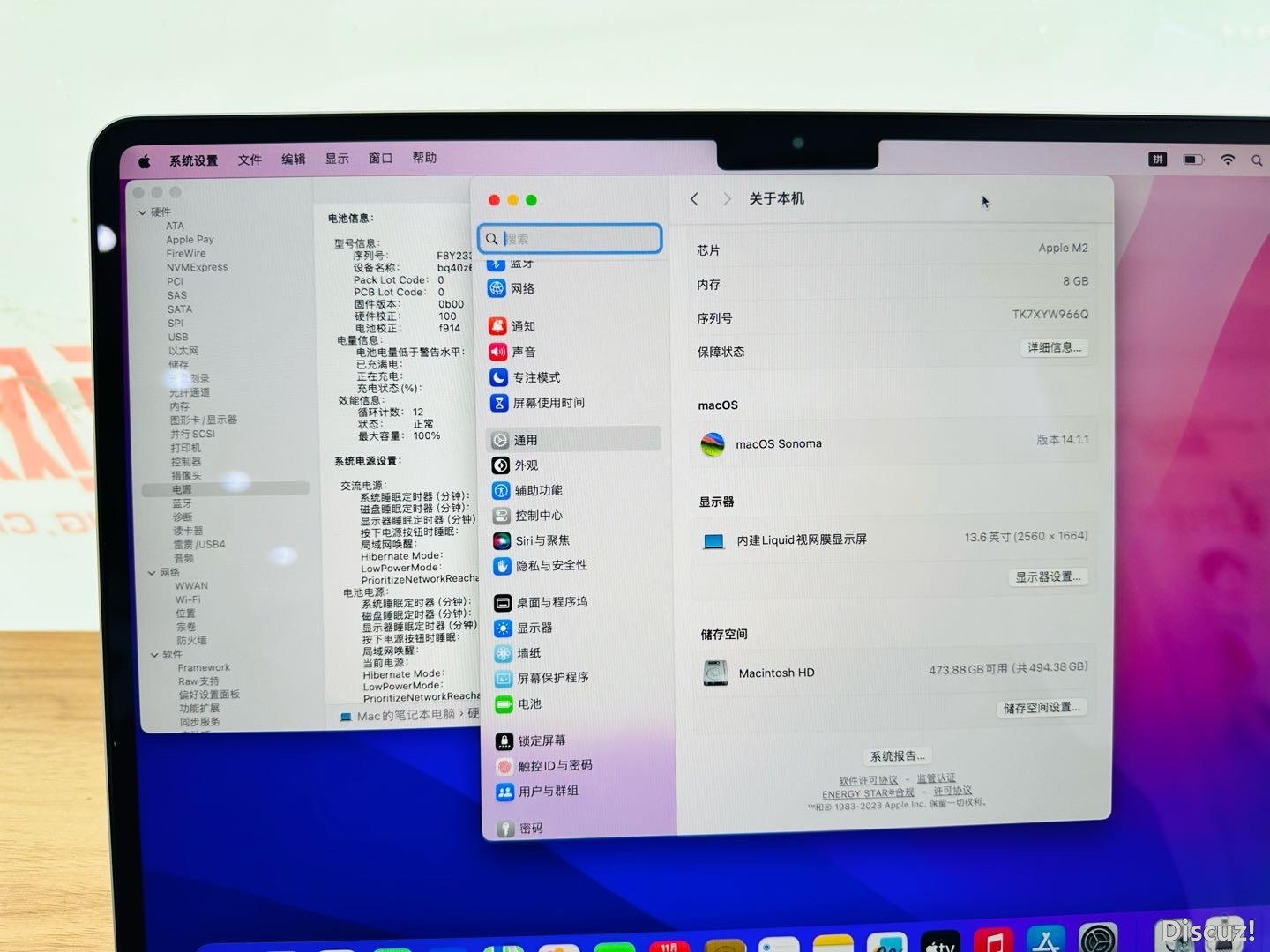Open the ENERGY STAR合规 link
Screen dimensions: 1270x952
pyautogui.click(x=868, y=793)
